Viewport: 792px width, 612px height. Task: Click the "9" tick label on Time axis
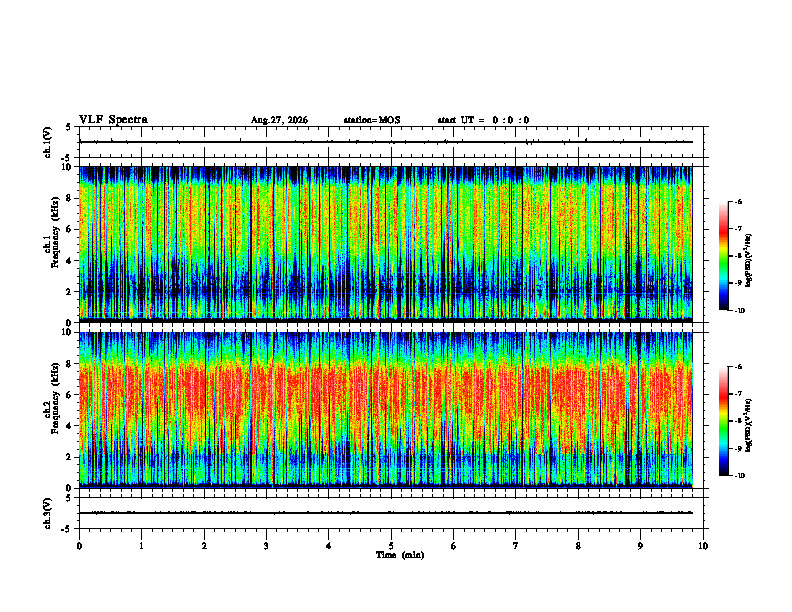[x=640, y=546]
